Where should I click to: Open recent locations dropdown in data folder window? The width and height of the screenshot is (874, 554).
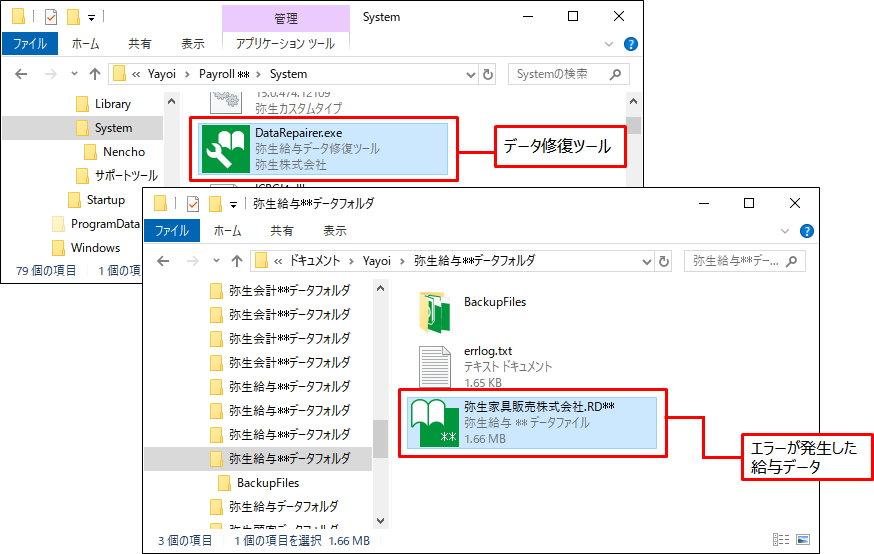click(x=216, y=261)
